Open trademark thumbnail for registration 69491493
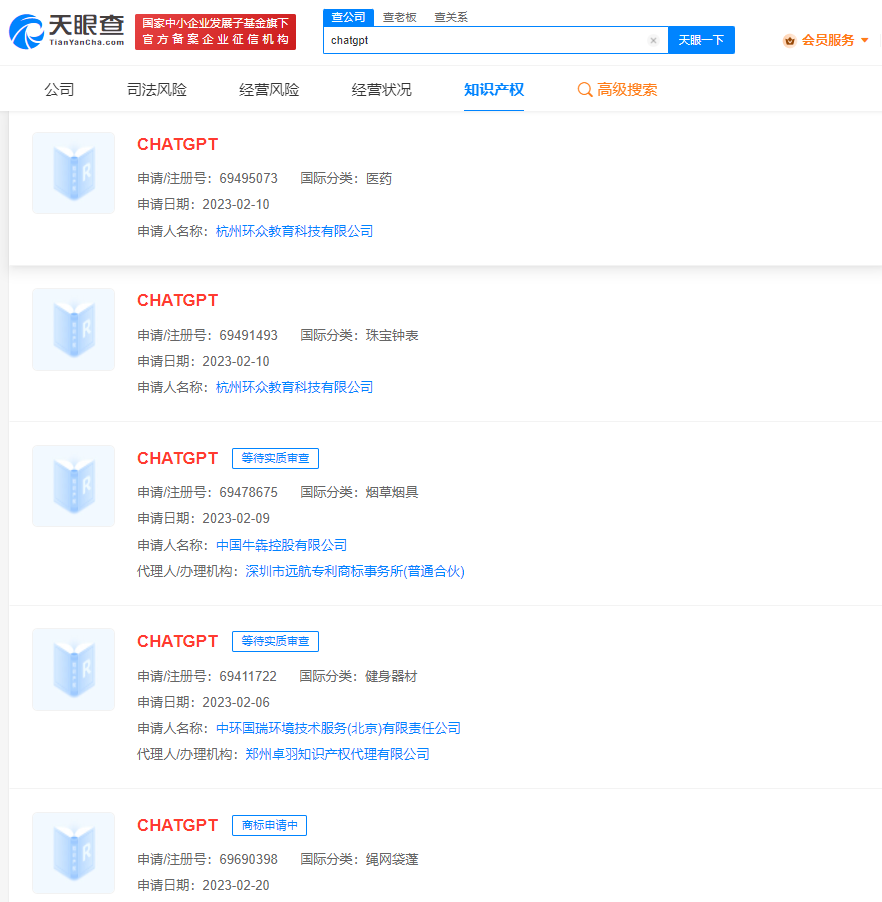Screen dimensions: 882x902 click(74, 330)
